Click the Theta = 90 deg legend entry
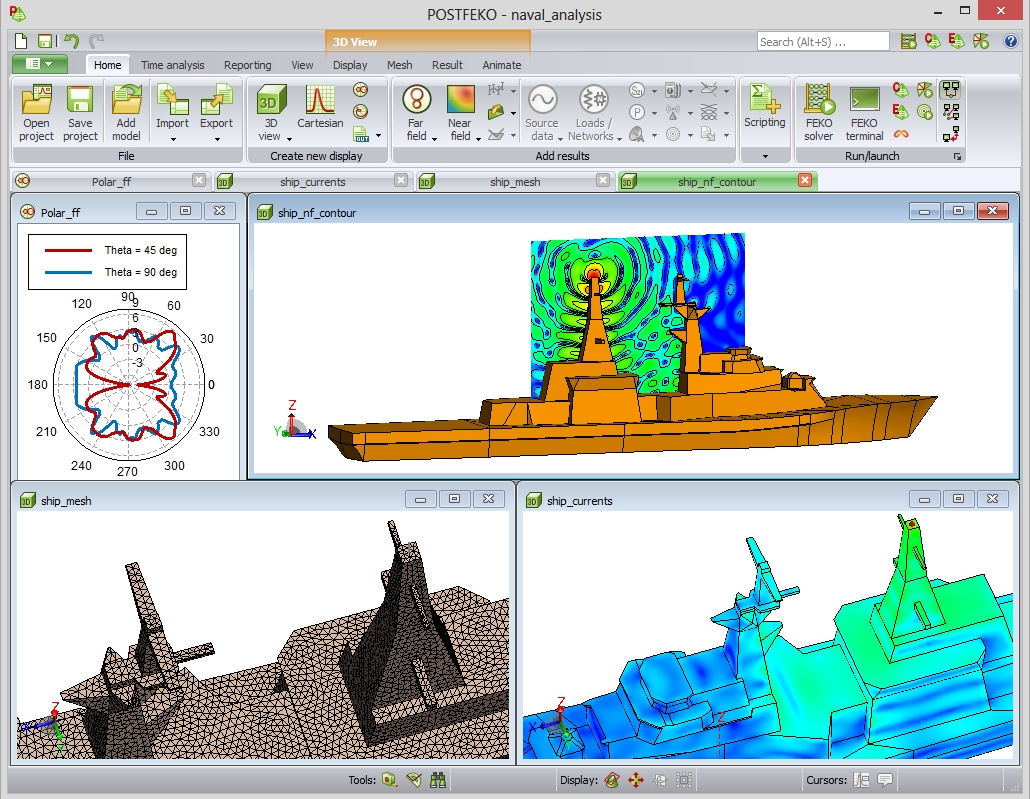Screen dimensions: 1030x799 click(x=111, y=272)
